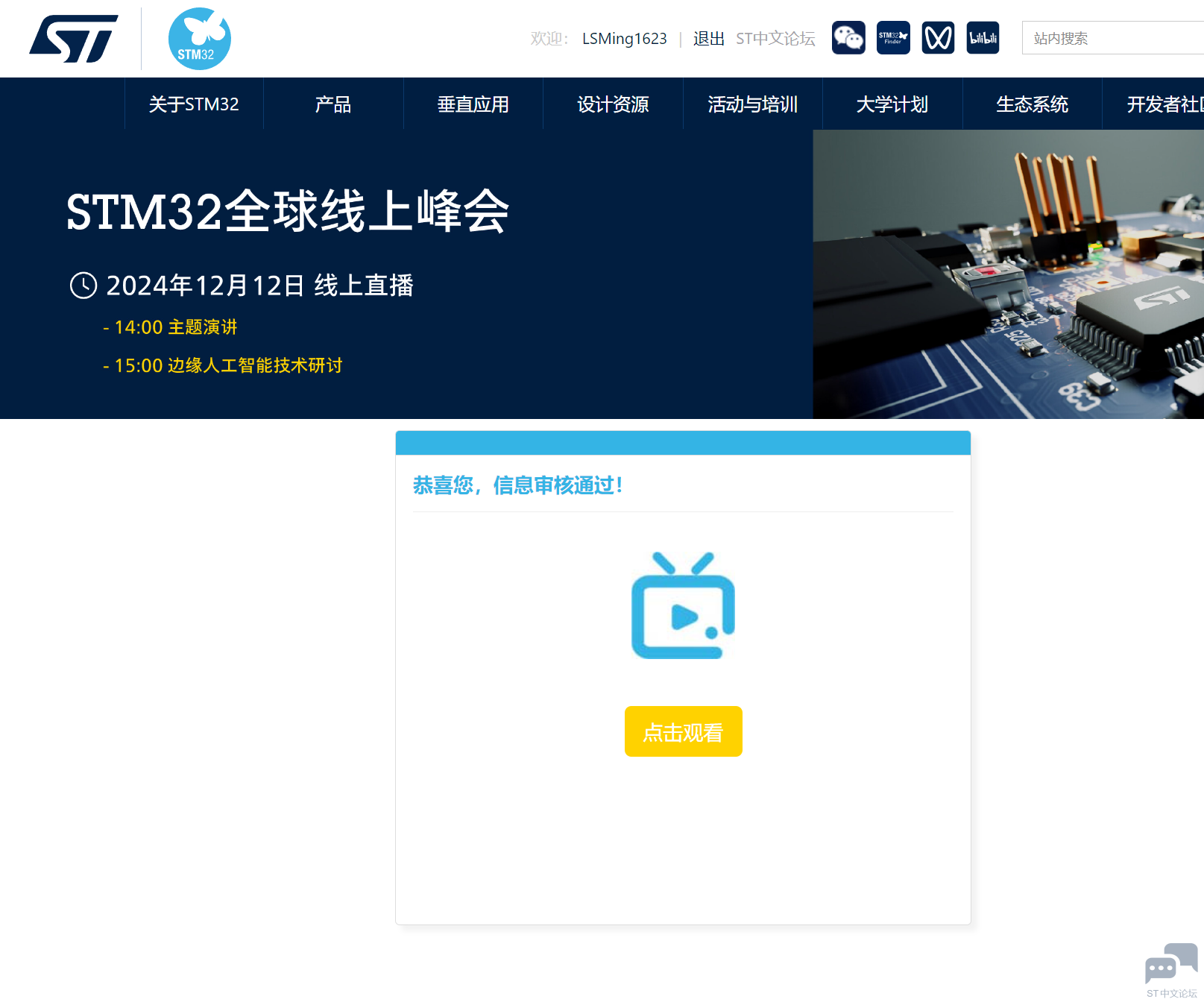Click the TV play icon
Screen dimensions: 1204x1005
(683, 605)
